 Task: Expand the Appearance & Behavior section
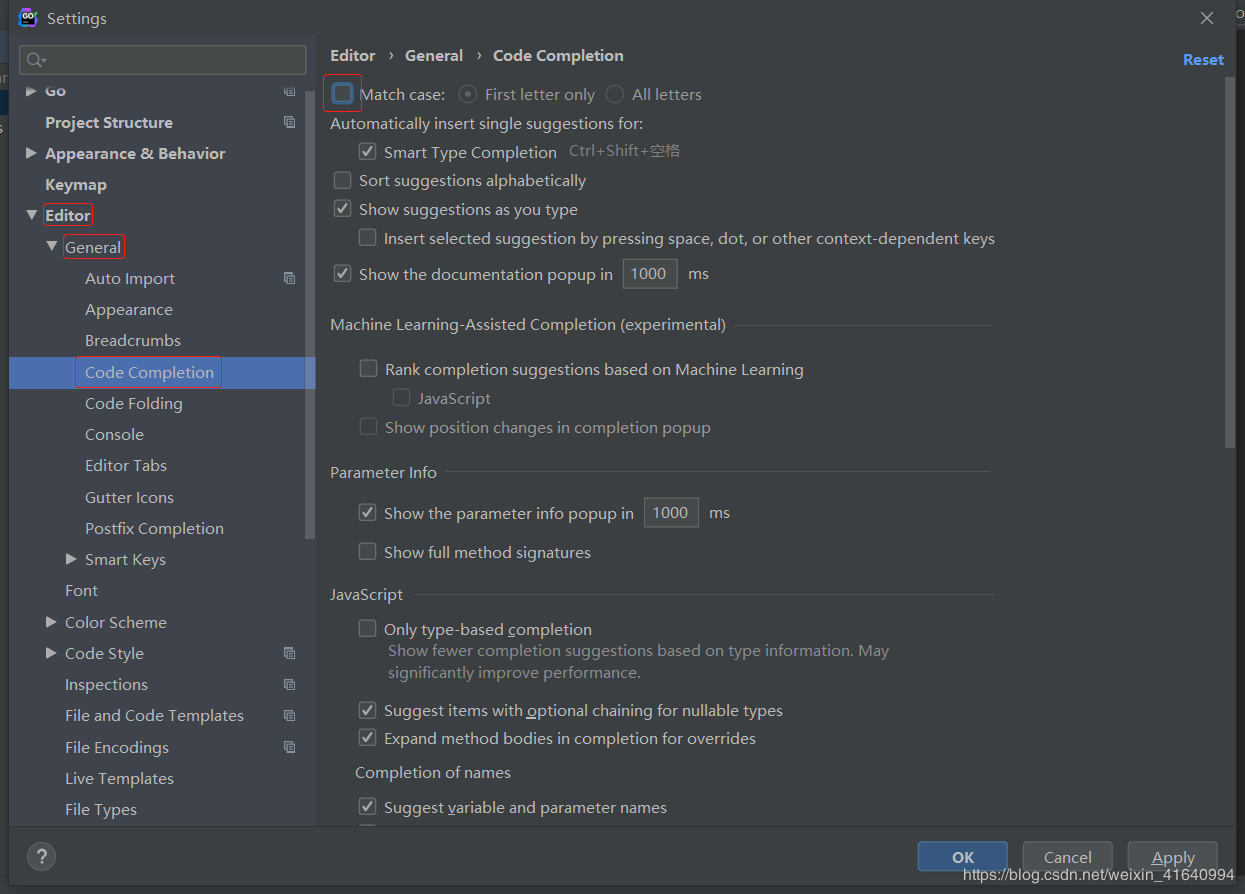[31, 153]
